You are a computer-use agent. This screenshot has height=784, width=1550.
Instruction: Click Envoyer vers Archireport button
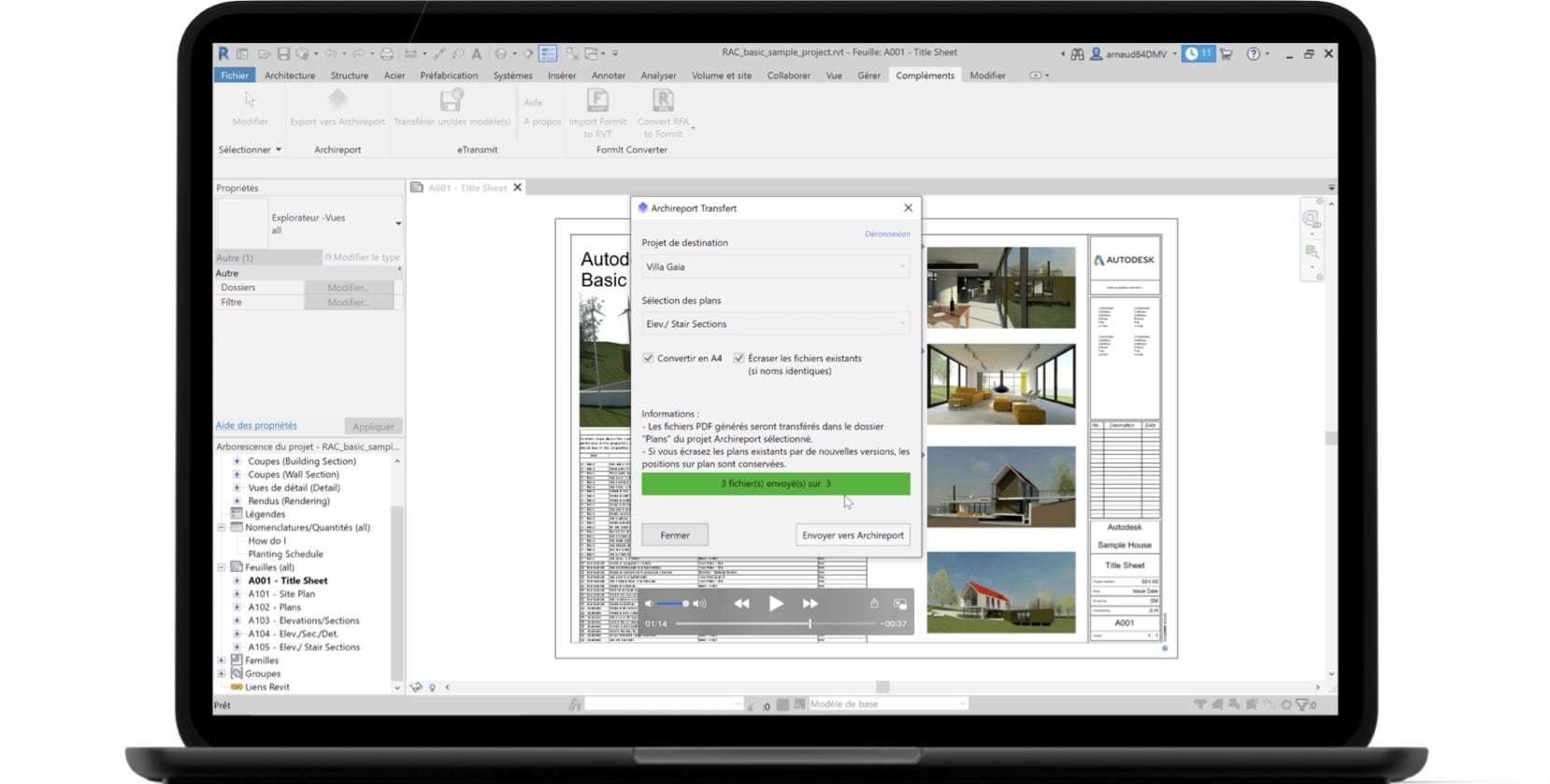click(x=853, y=535)
